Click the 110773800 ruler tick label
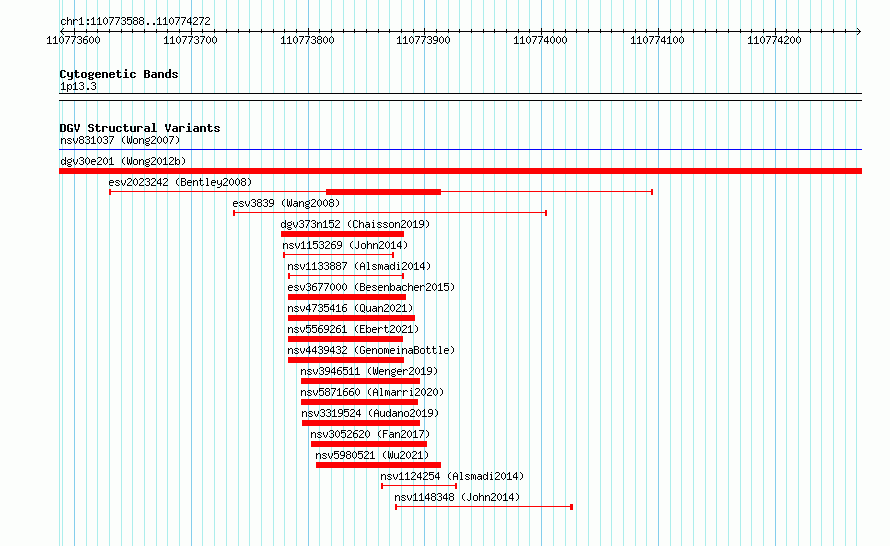Viewport: 890px width, 546px height. pyautogui.click(x=307, y=40)
